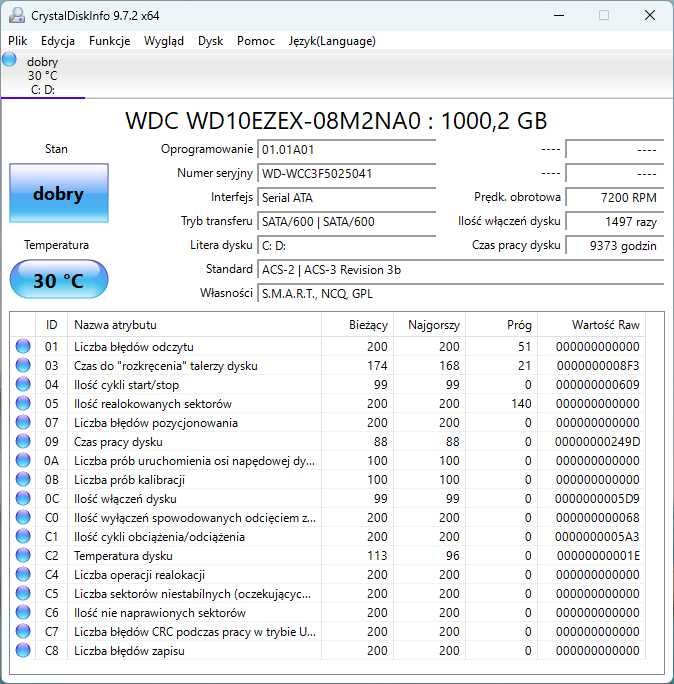The width and height of the screenshot is (674, 684).
Task: Click the status orb for attribute 0C
Action: tap(23, 498)
